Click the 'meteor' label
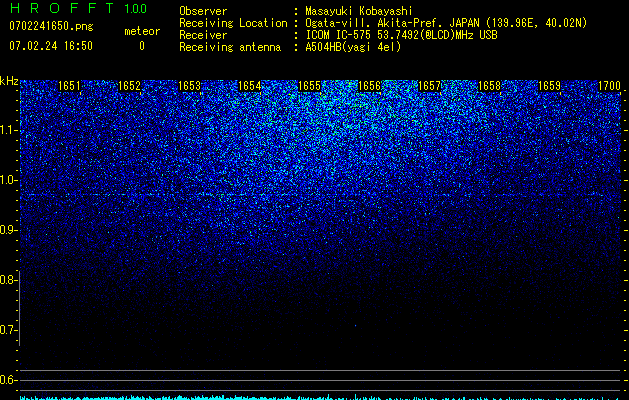Viewport: 629px width, 400px height. point(142,31)
